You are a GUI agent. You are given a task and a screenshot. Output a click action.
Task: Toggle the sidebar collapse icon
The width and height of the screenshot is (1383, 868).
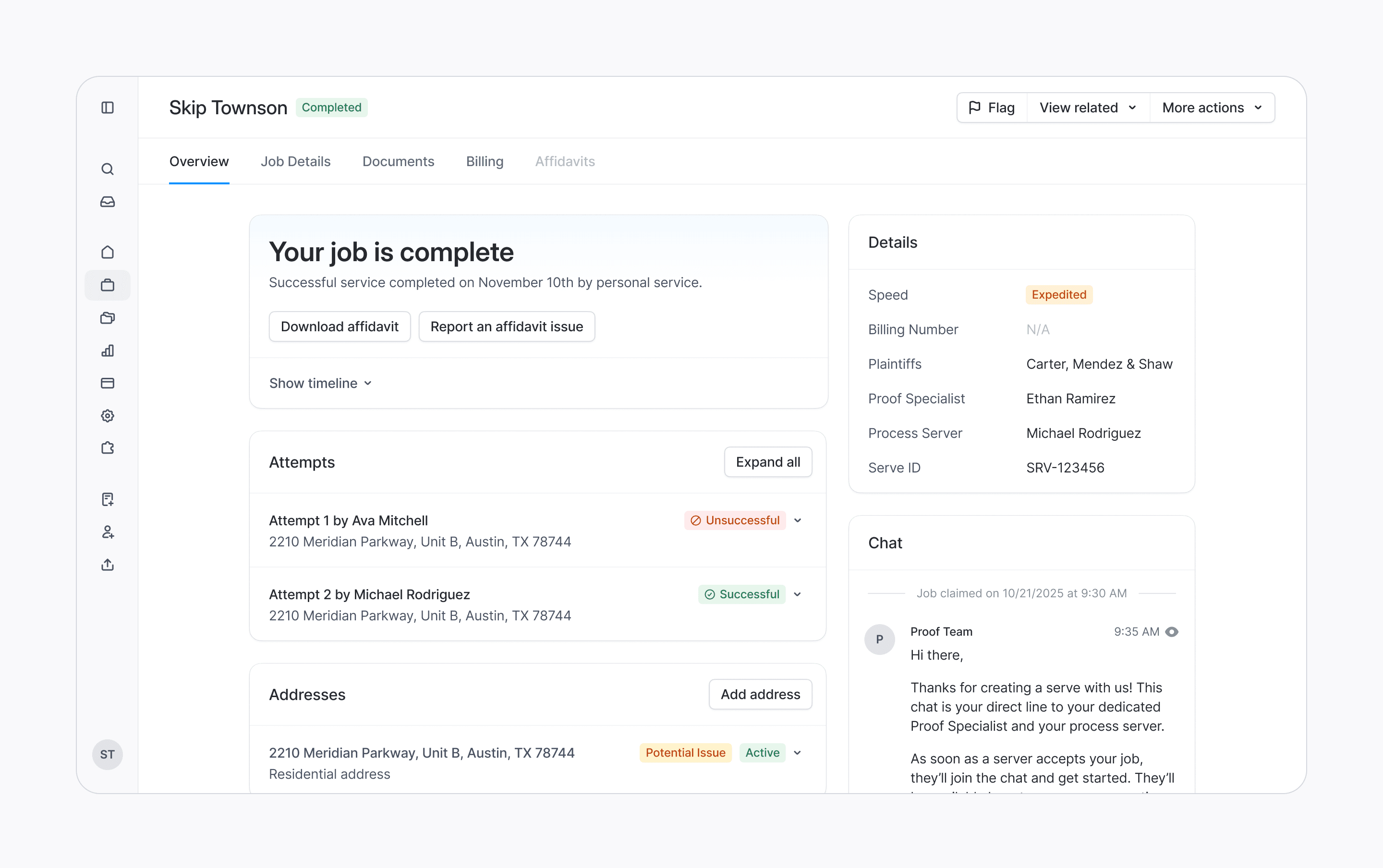click(108, 108)
